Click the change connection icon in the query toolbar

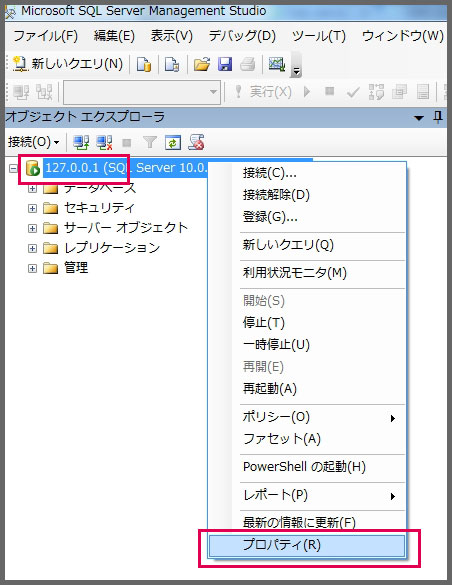click(44, 92)
